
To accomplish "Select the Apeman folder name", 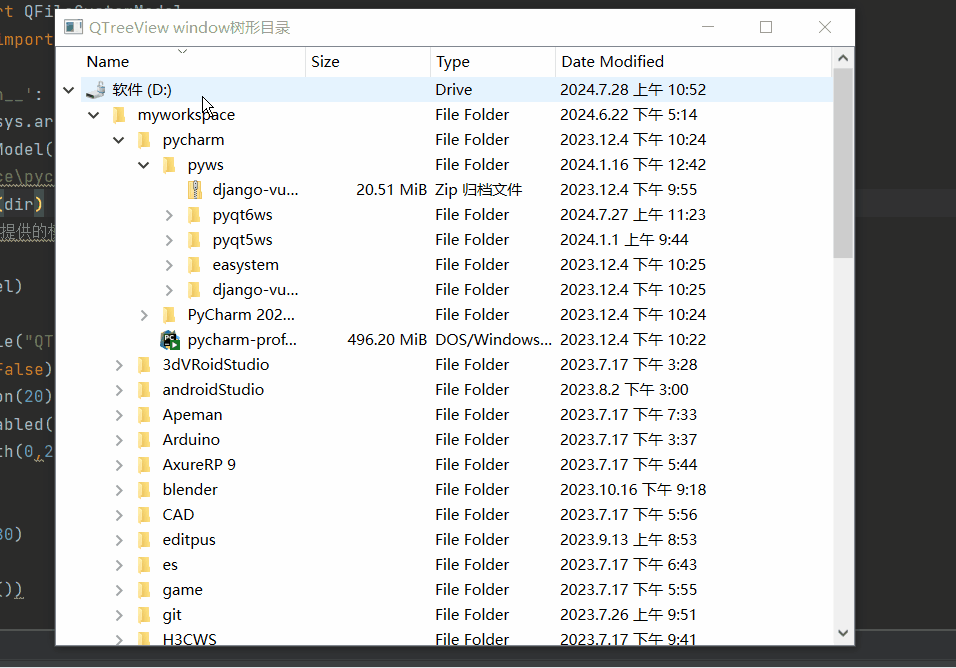I will tap(192, 414).
